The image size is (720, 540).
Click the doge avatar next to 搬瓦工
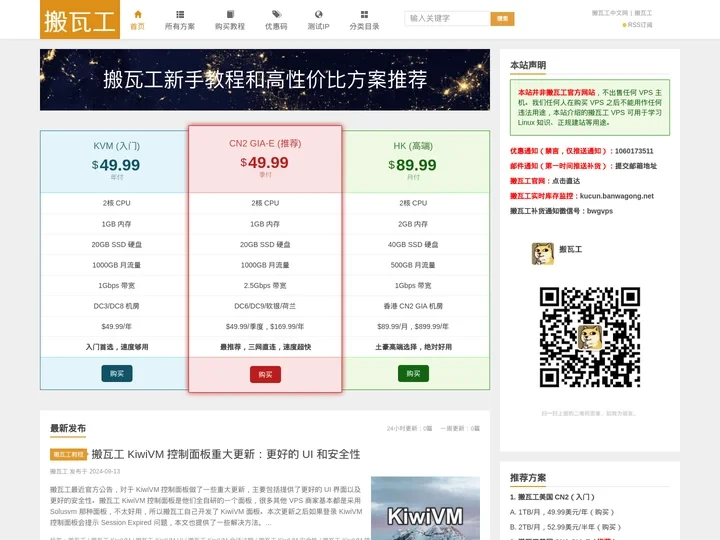coord(543,253)
